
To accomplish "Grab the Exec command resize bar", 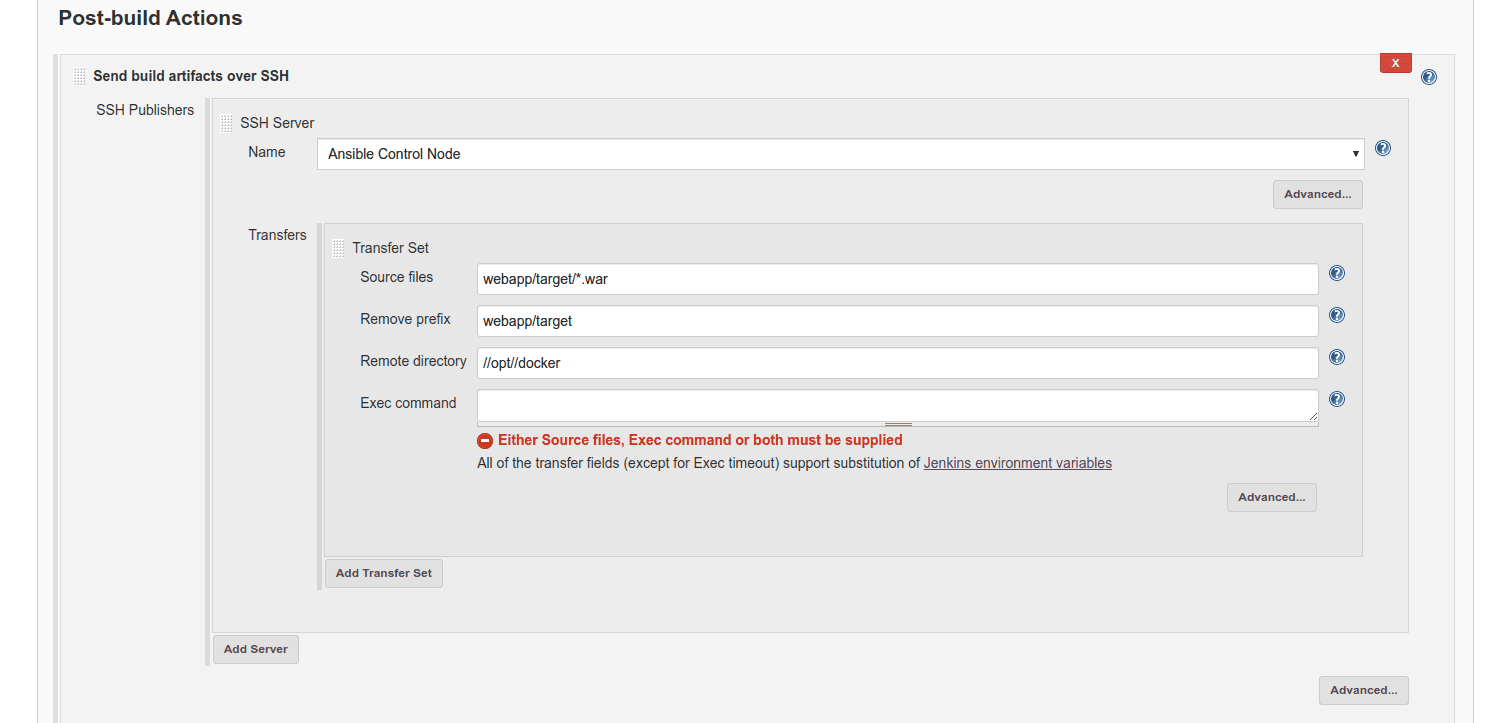I will [x=897, y=424].
